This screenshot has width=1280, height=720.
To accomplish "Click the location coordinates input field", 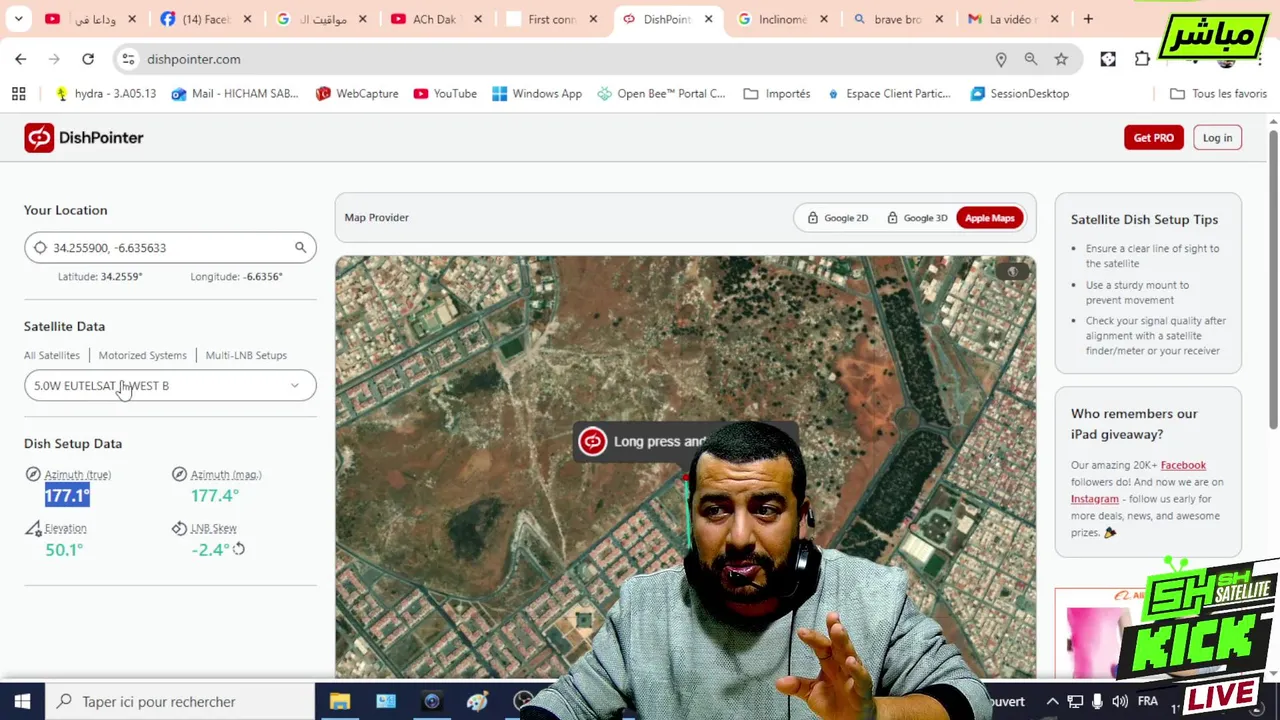I will [x=170, y=248].
